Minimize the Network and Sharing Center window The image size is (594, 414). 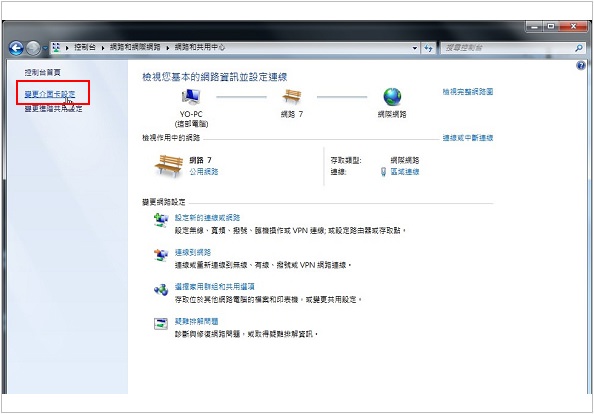(x=535, y=27)
